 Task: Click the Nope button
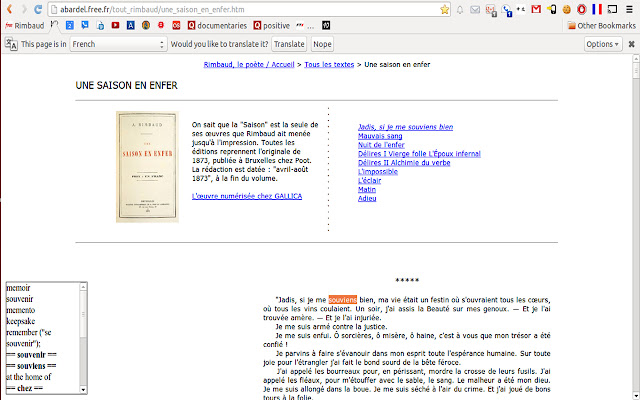[x=322, y=44]
